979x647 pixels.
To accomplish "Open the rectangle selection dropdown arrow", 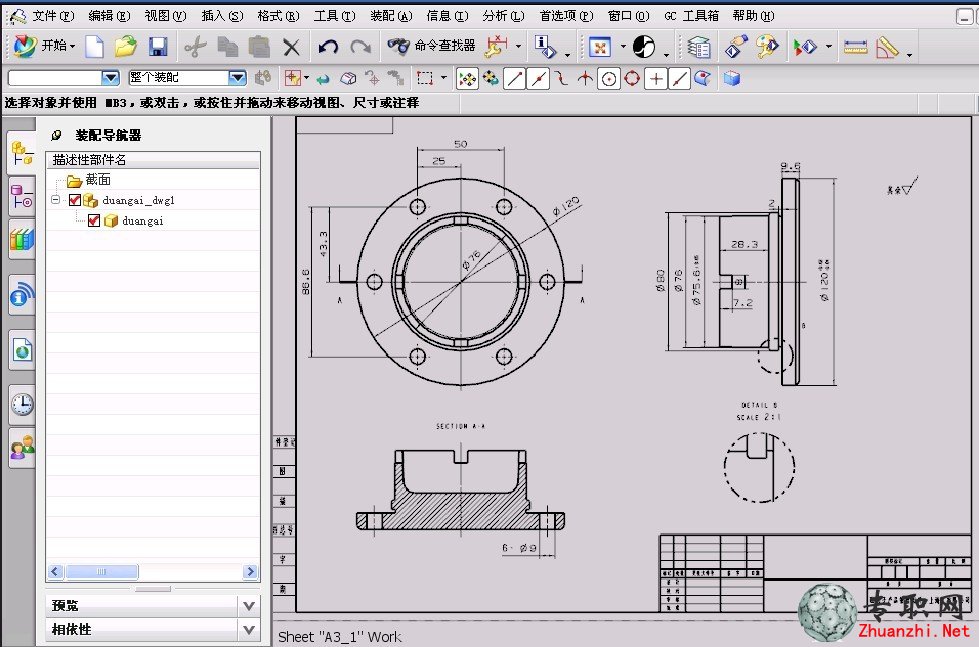I will (x=443, y=78).
